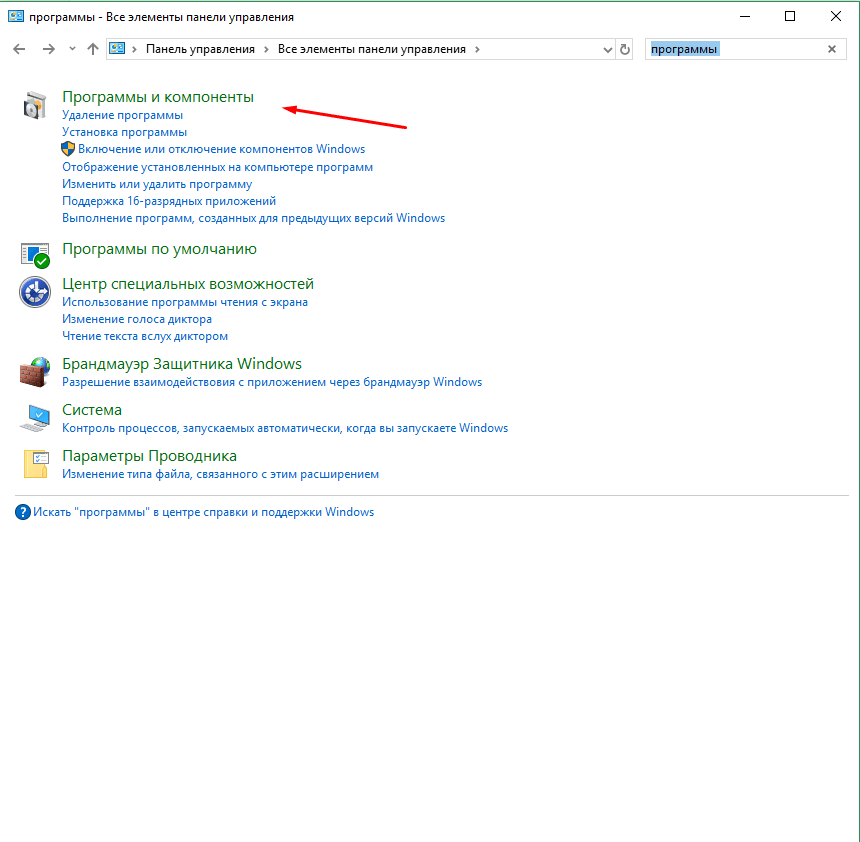
Task: Open Программы и компоненты heading link
Action: coord(158,97)
